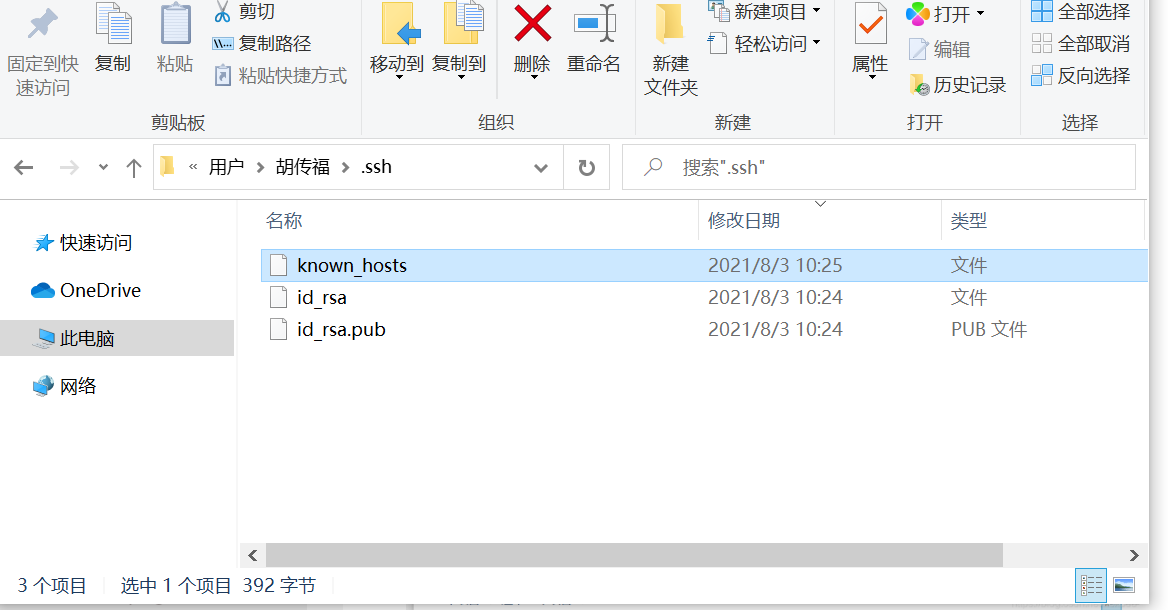Open recent locations dropdown arrow
The image size is (1168, 610).
tap(104, 168)
